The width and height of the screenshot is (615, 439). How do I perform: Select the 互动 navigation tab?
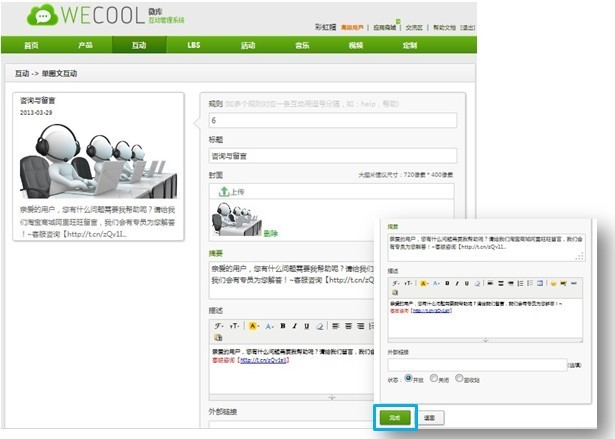139,45
